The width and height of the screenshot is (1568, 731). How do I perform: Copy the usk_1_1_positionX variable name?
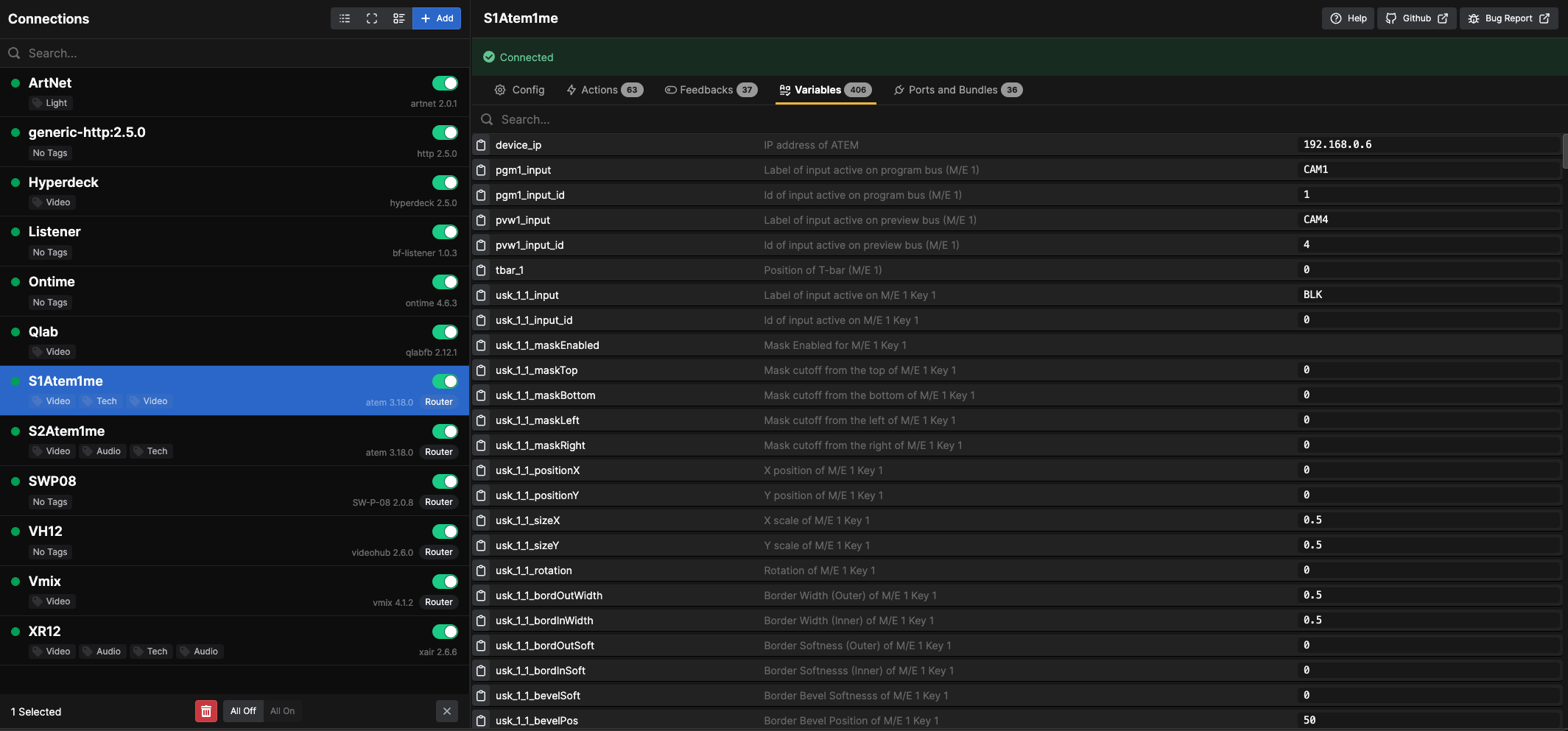[x=481, y=470]
